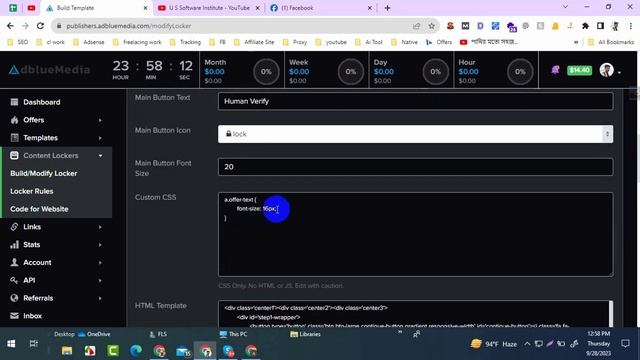The image size is (640, 360).
Task: Click Task View icon on taskbar
Action: coord(34,344)
